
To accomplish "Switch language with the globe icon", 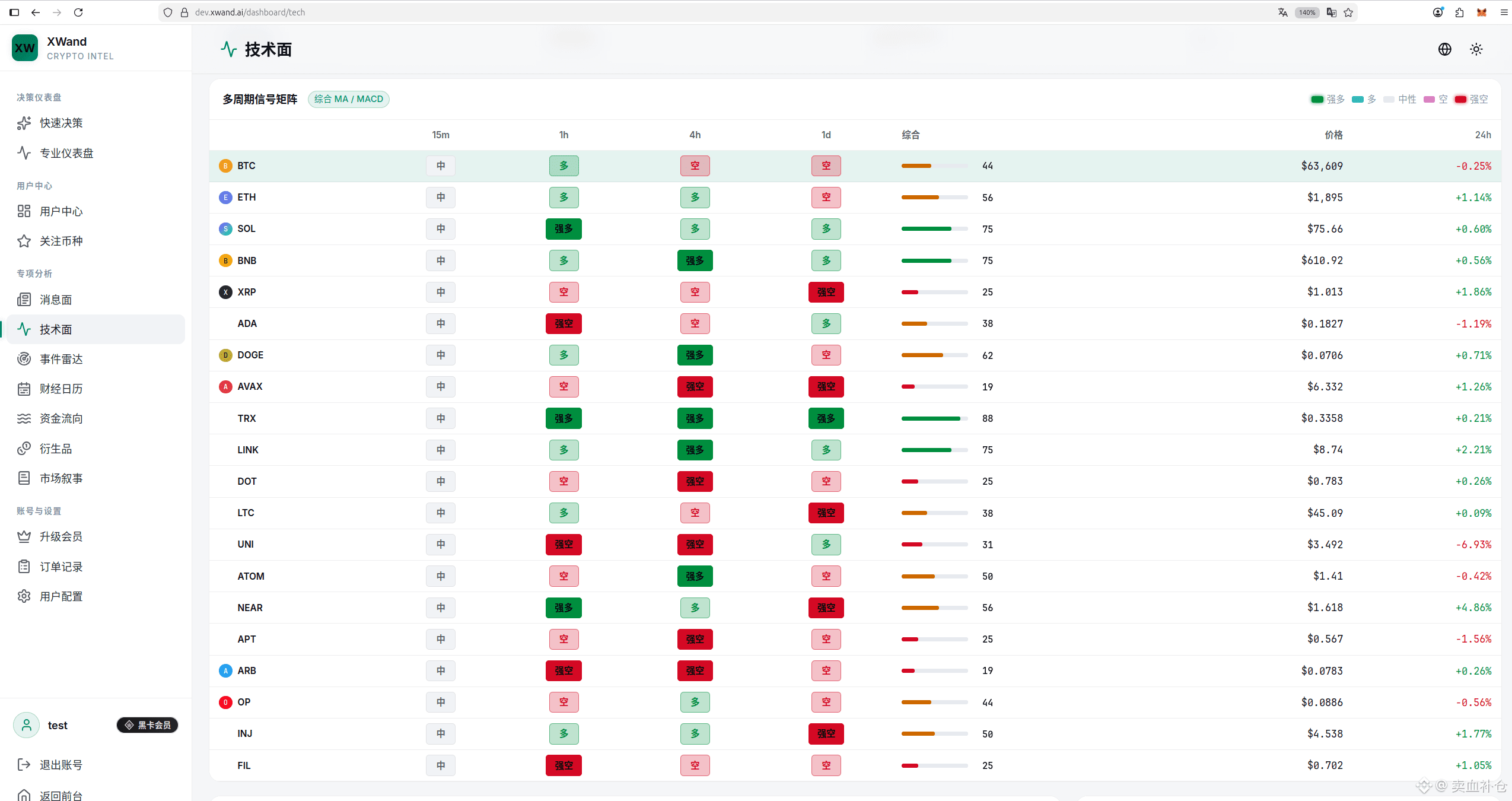I will pyautogui.click(x=1445, y=49).
